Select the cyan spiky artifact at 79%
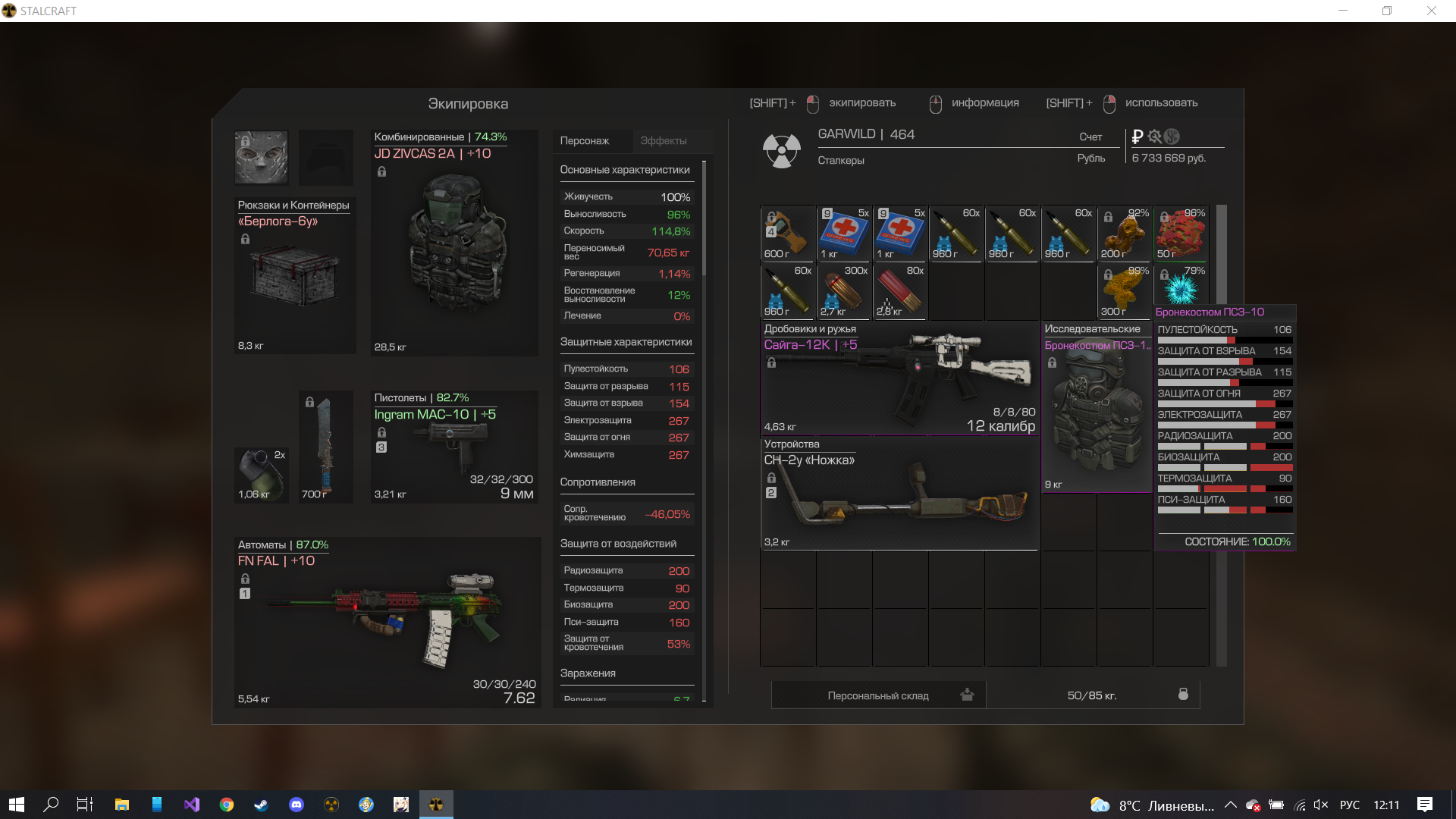 [x=1181, y=285]
